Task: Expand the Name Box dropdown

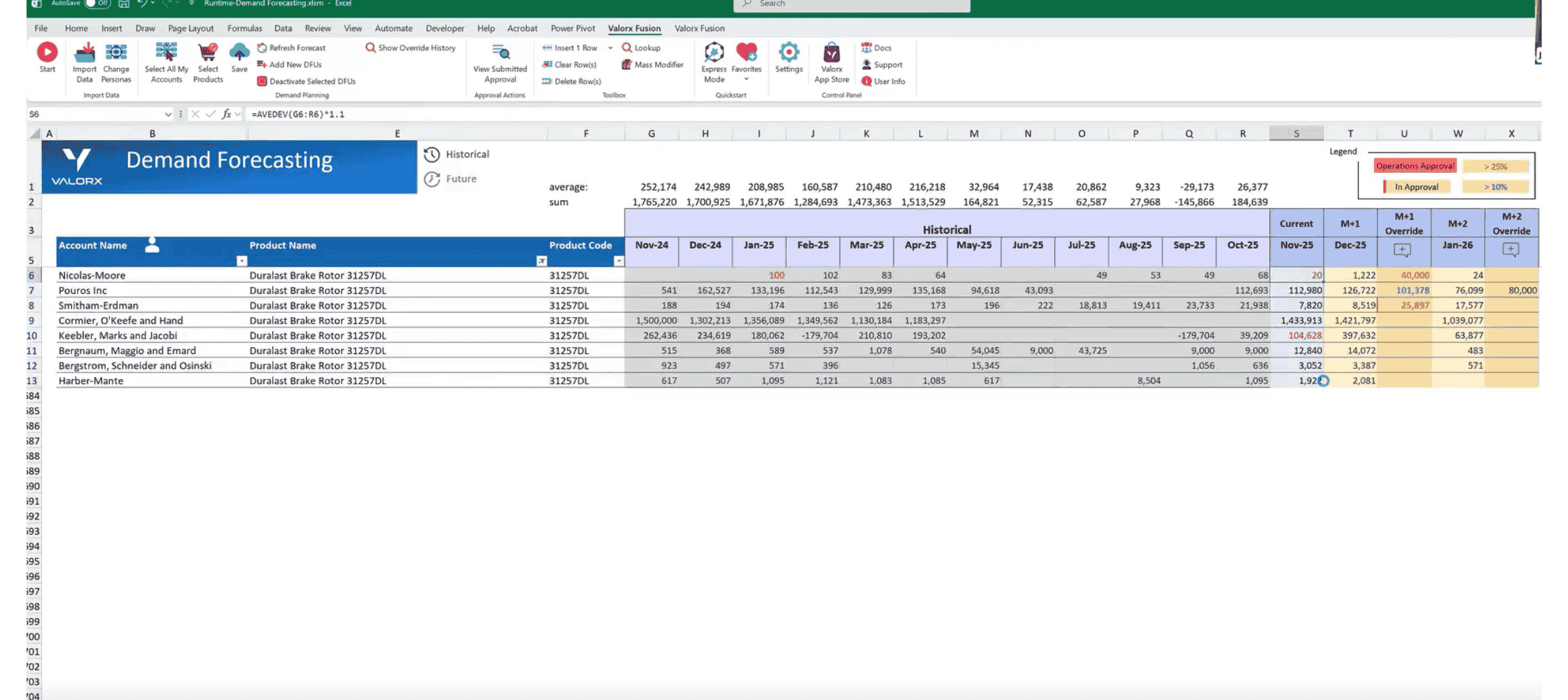Action: [x=168, y=114]
